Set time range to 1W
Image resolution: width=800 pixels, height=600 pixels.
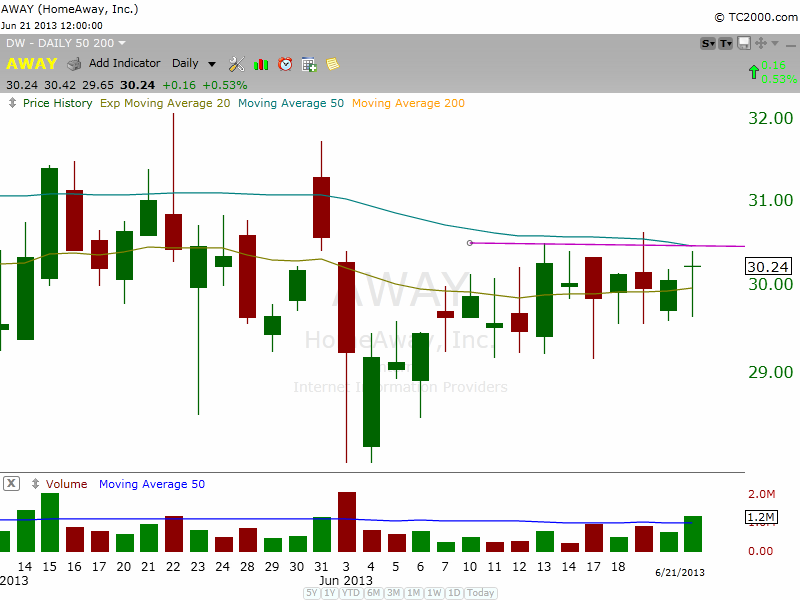pyautogui.click(x=434, y=593)
